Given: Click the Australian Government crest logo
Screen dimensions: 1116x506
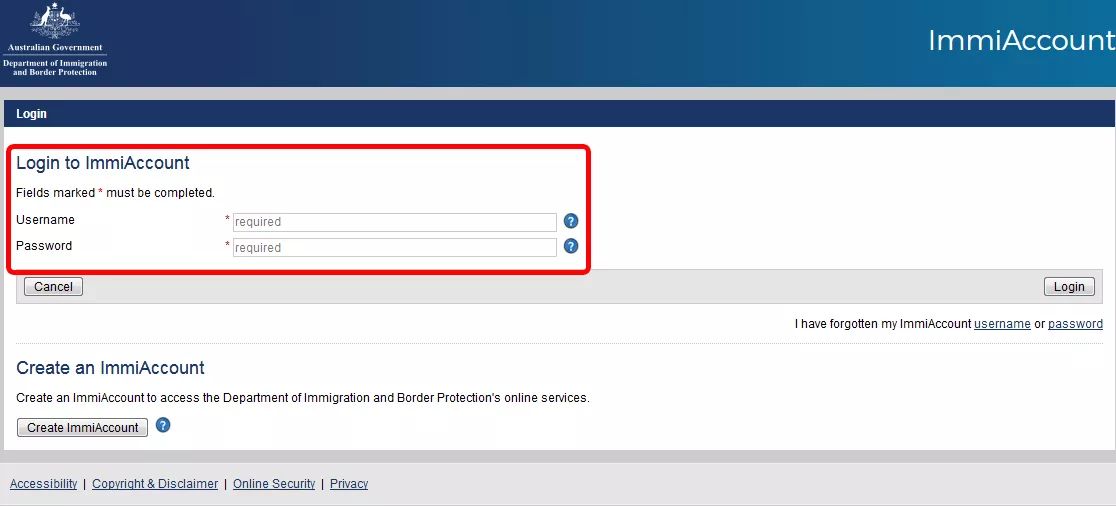Looking at the screenshot, I should [55, 22].
